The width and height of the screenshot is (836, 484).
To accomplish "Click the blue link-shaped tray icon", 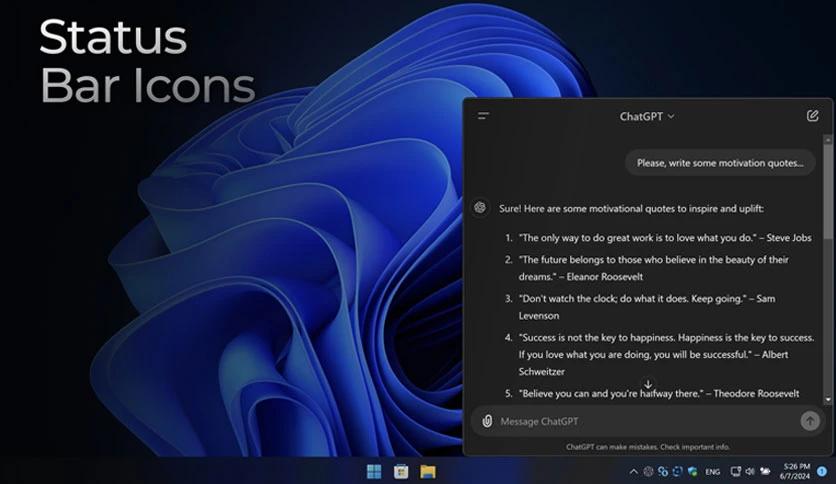I will coord(663,472).
